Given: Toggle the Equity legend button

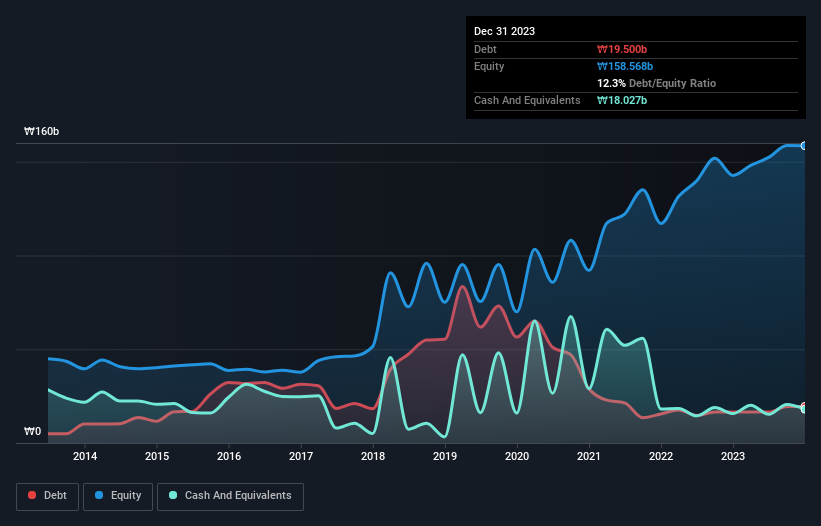Looking at the screenshot, I should click(118, 496).
